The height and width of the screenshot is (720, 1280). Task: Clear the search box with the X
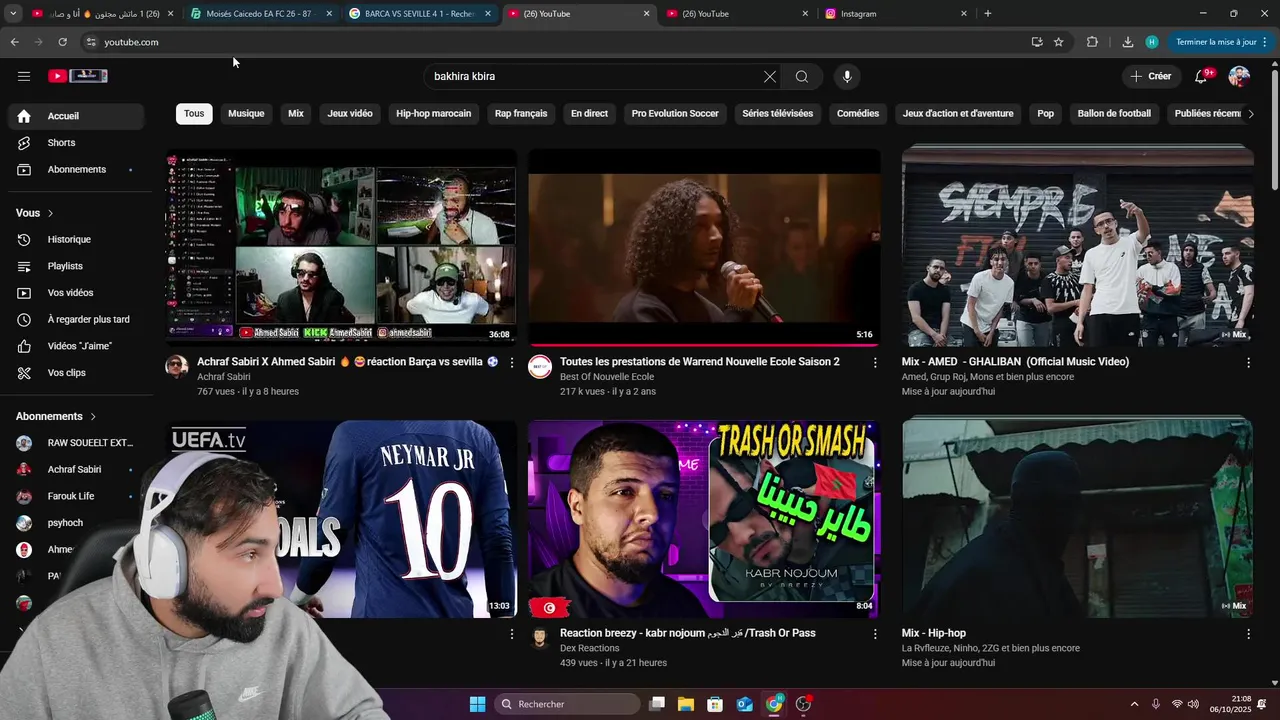[770, 76]
